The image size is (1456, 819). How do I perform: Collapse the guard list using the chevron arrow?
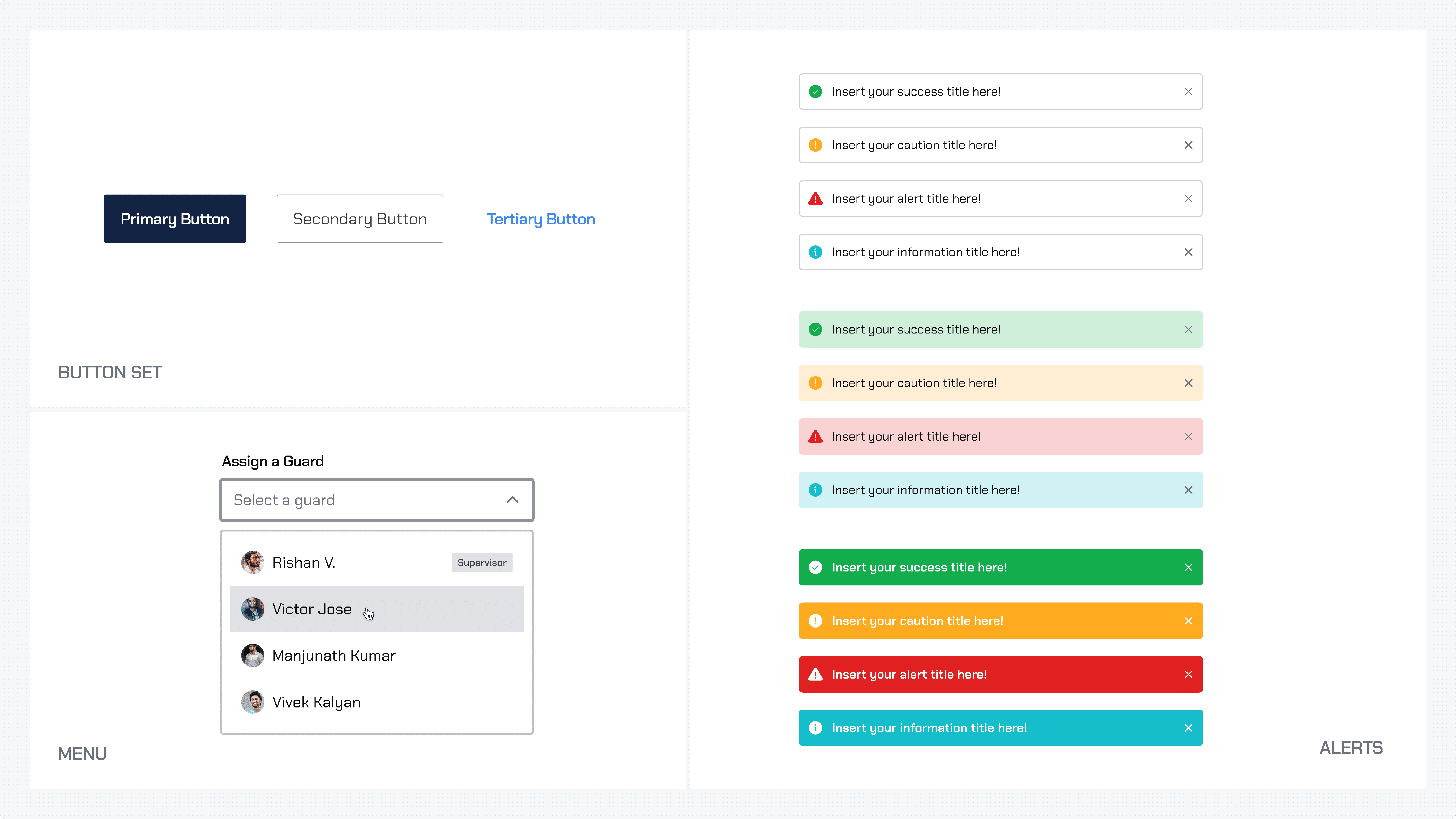[512, 500]
